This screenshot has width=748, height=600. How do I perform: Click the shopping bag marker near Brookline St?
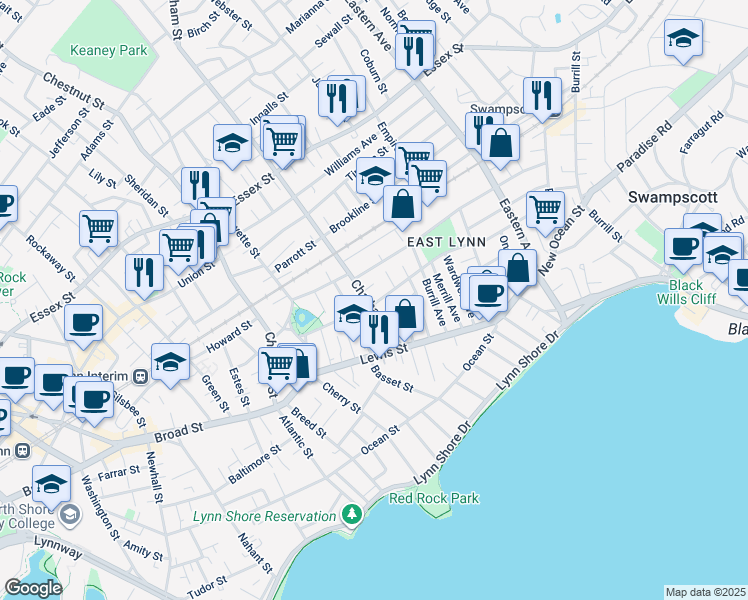402,205
